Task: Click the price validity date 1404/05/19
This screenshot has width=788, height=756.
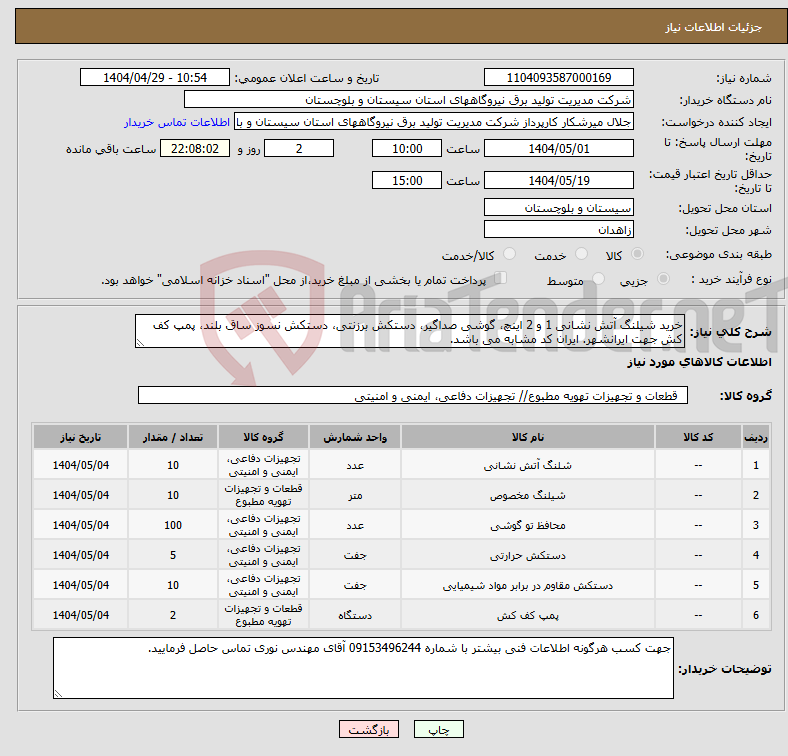Action: (x=558, y=180)
